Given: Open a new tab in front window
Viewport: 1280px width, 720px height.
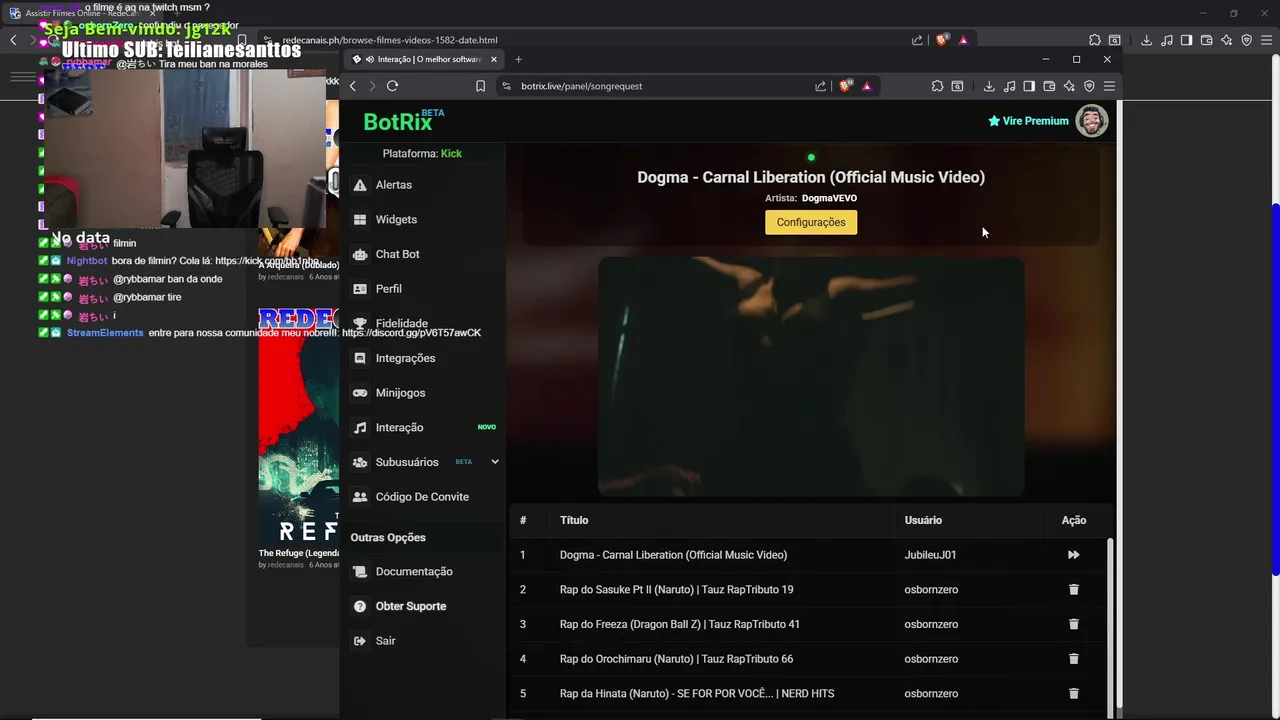Looking at the screenshot, I should coord(518,59).
